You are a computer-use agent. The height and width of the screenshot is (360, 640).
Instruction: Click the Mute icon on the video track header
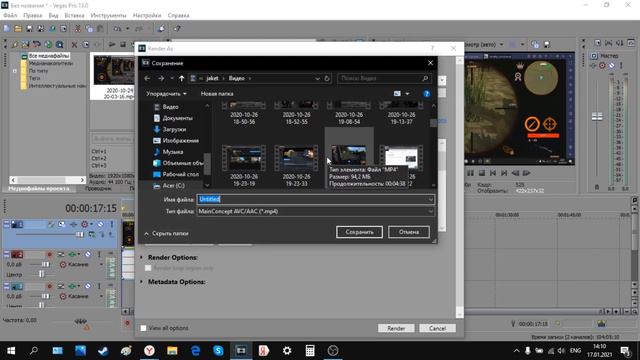coord(100,224)
